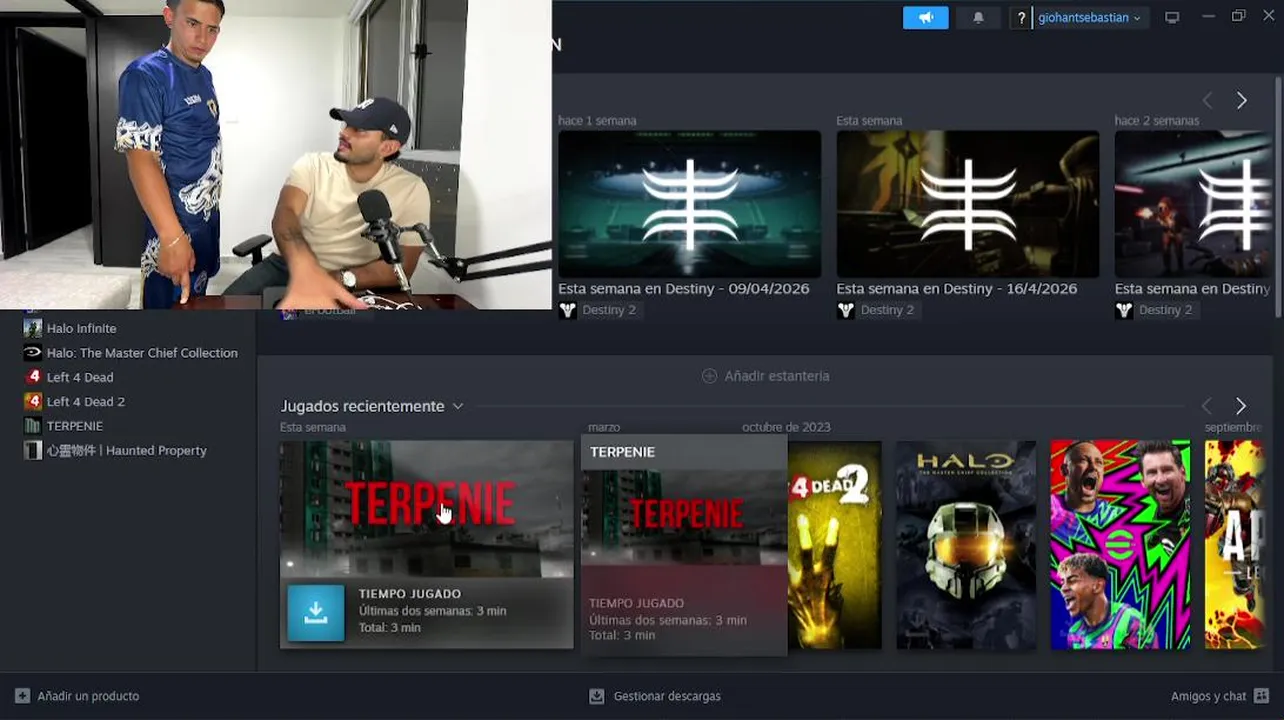Open 'Amigos y chat'
Screen dimensions: 1284x720
(1220, 696)
